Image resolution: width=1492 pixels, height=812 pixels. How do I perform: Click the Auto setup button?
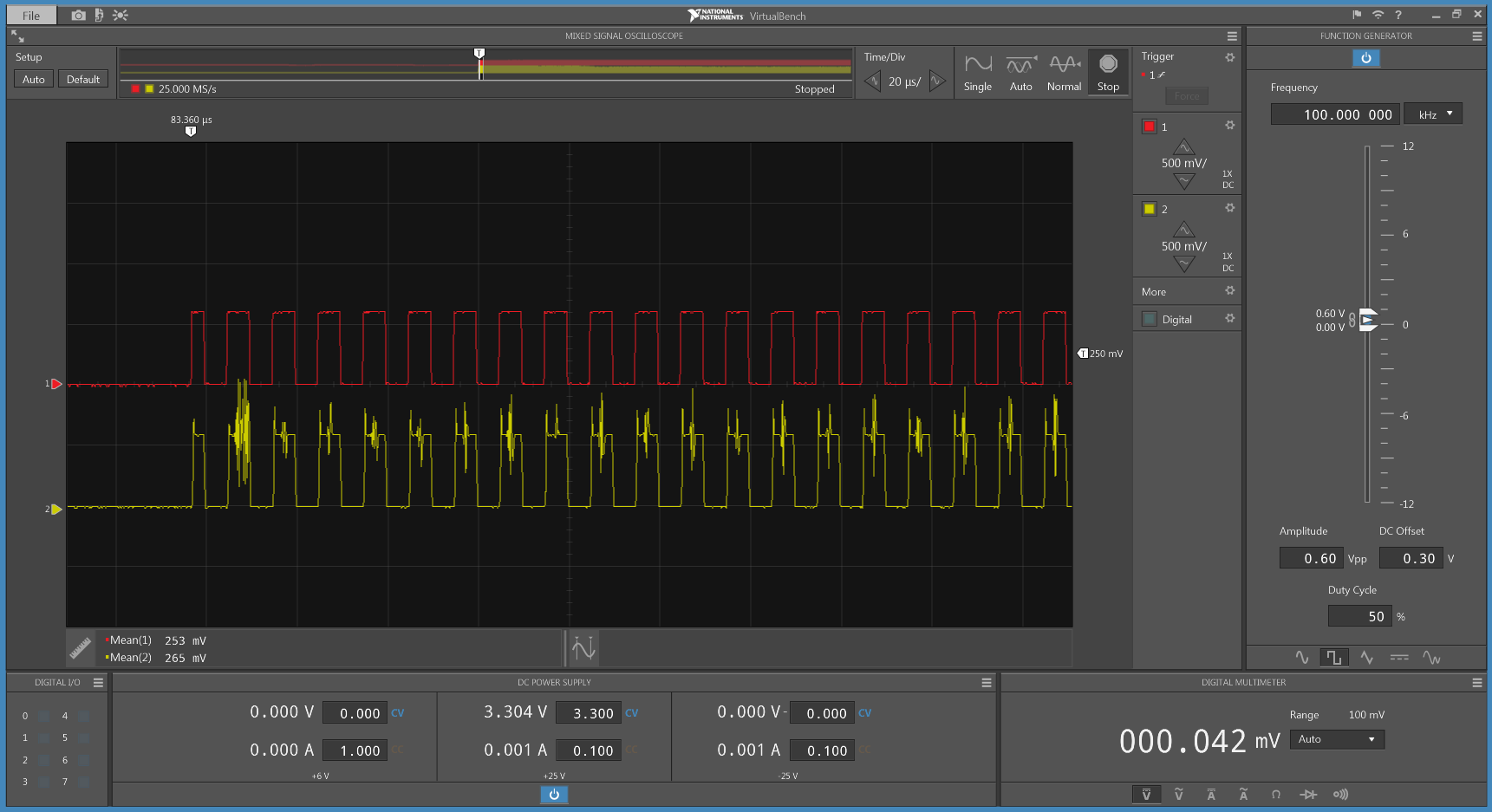click(x=34, y=79)
